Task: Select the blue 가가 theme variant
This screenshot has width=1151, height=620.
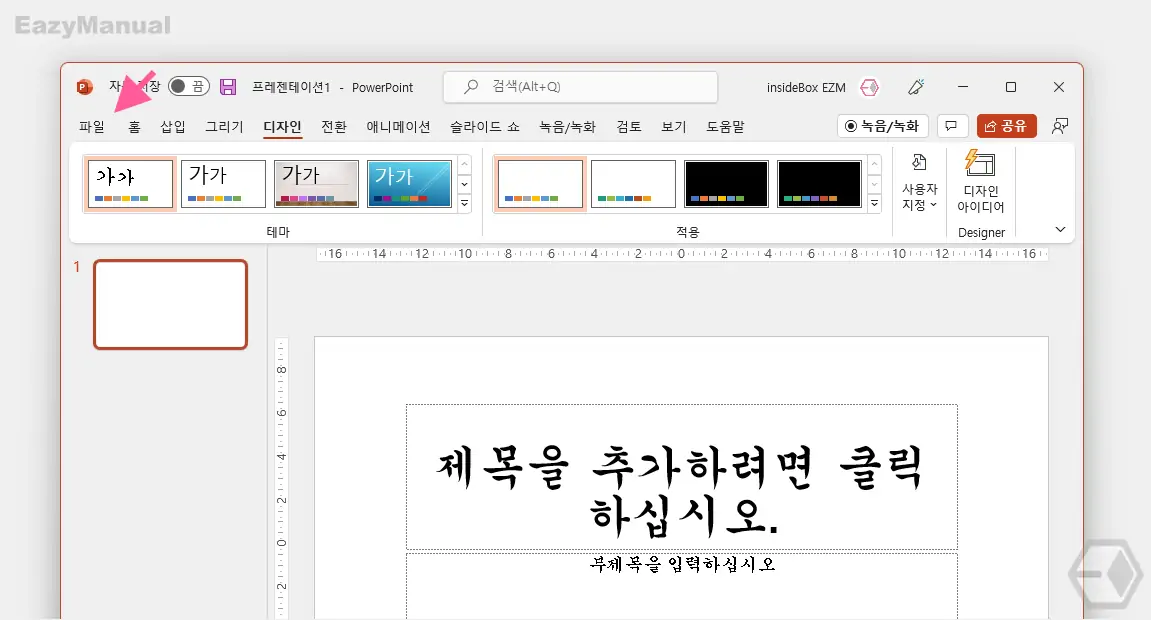Action: (x=408, y=183)
